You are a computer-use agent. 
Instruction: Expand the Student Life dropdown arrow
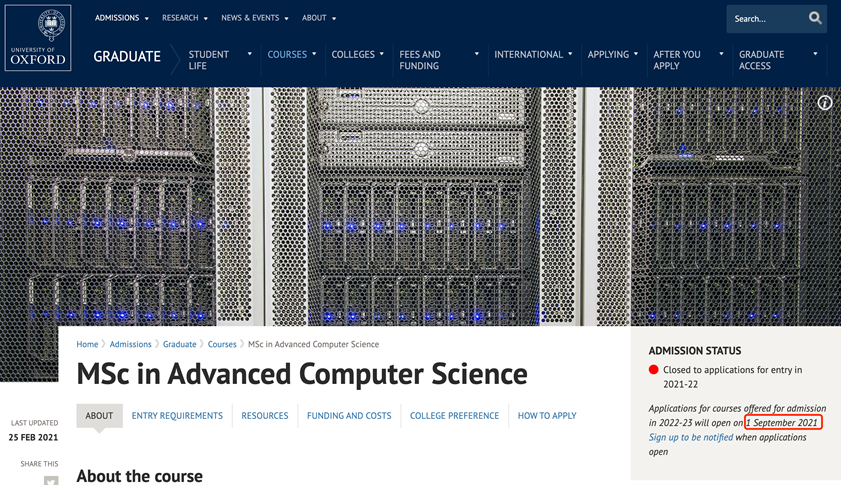(249, 54)
